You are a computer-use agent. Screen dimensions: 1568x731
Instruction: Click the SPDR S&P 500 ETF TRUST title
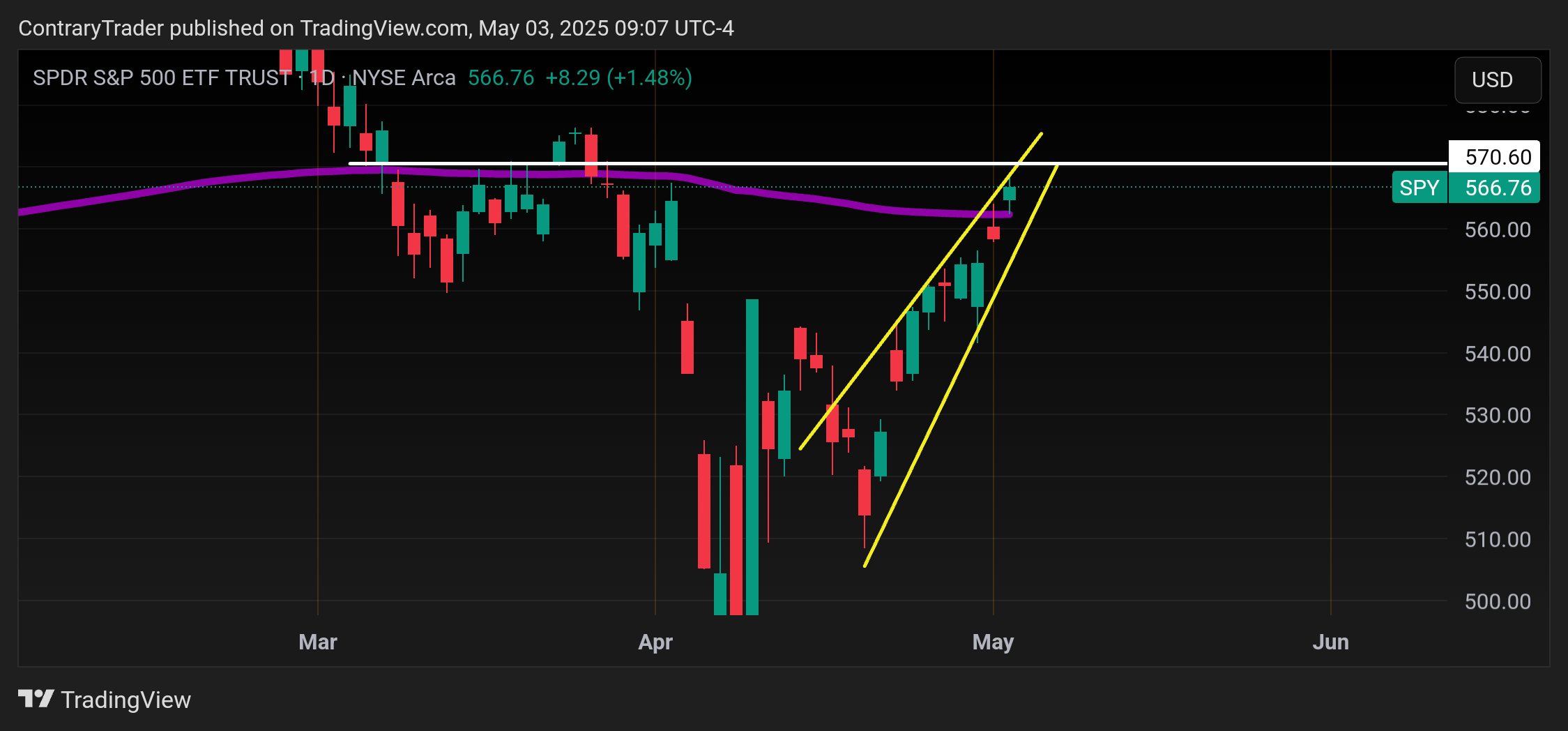[162, 77]
